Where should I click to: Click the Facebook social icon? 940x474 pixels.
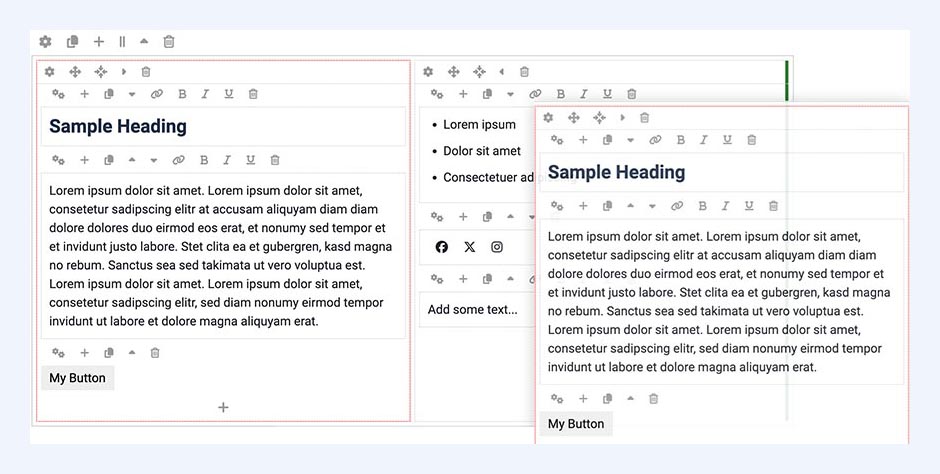pyautogui.click(x=442, y=247)
